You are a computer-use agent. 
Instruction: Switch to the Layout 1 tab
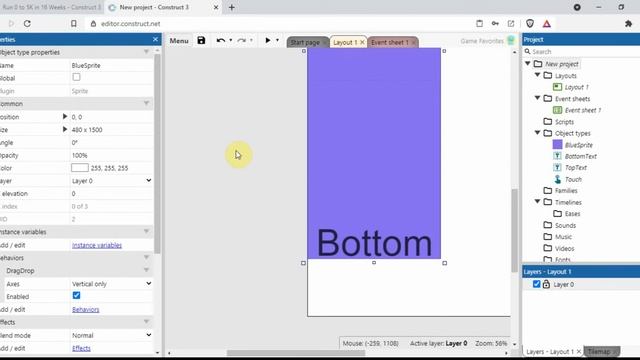345,42
